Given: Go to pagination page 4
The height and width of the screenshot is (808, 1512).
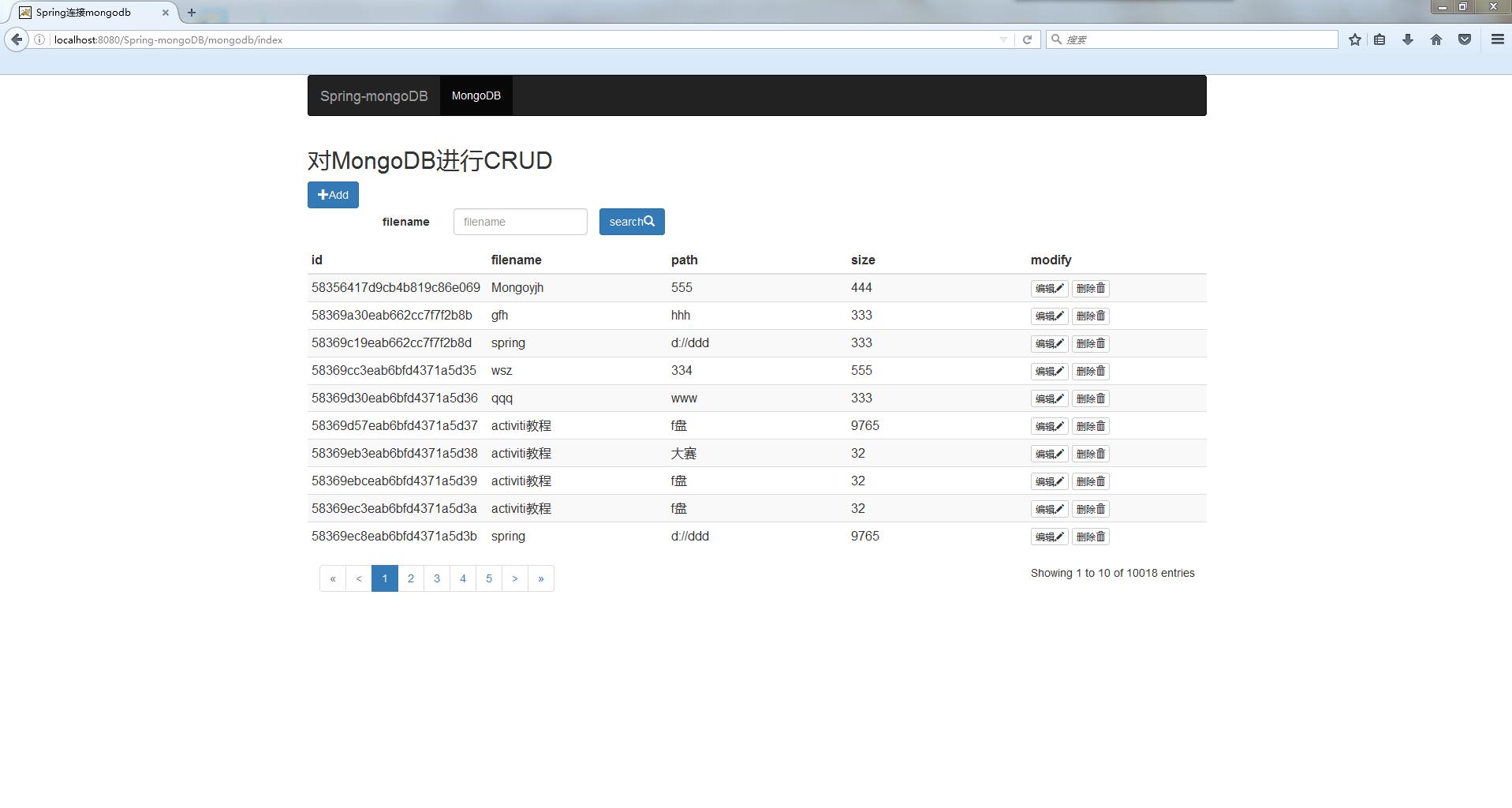Looking at the screenshot, I should (x=463, y=578).
